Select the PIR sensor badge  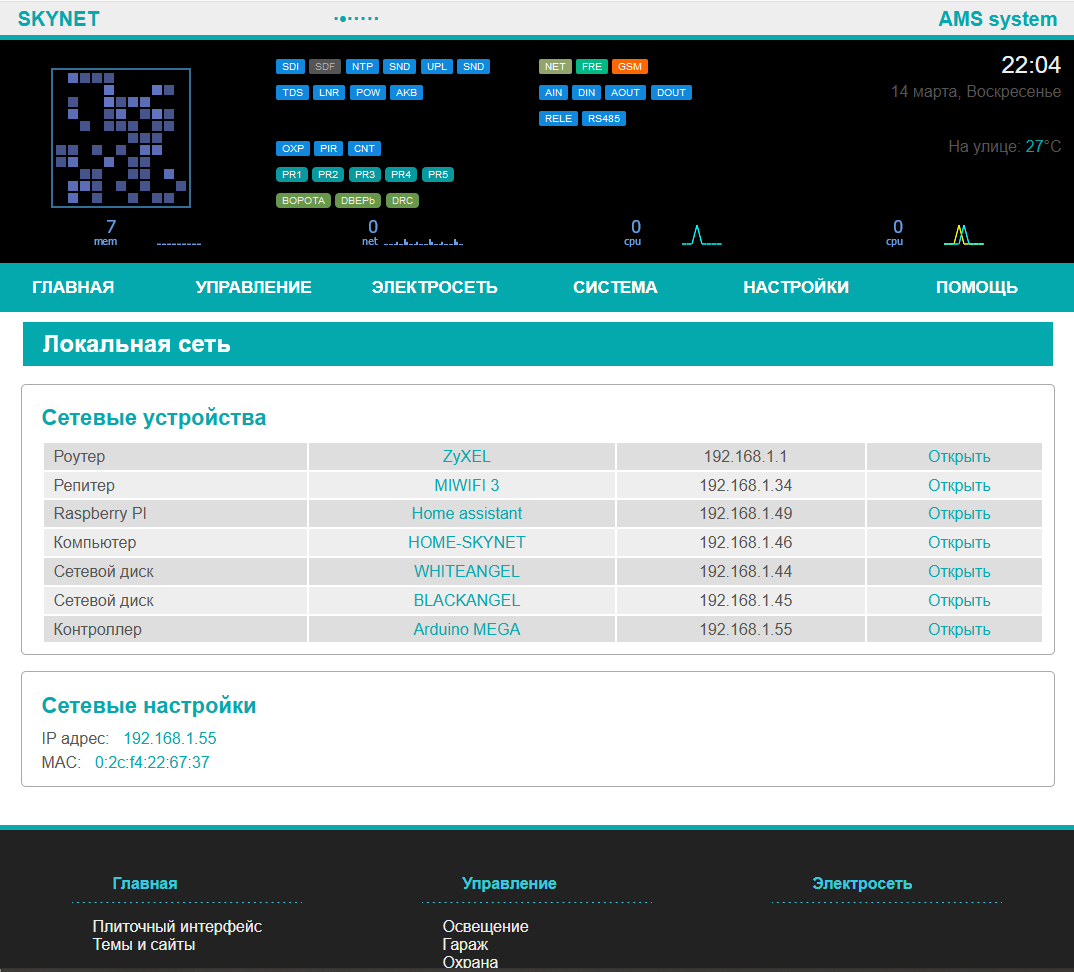pos(328,149)
